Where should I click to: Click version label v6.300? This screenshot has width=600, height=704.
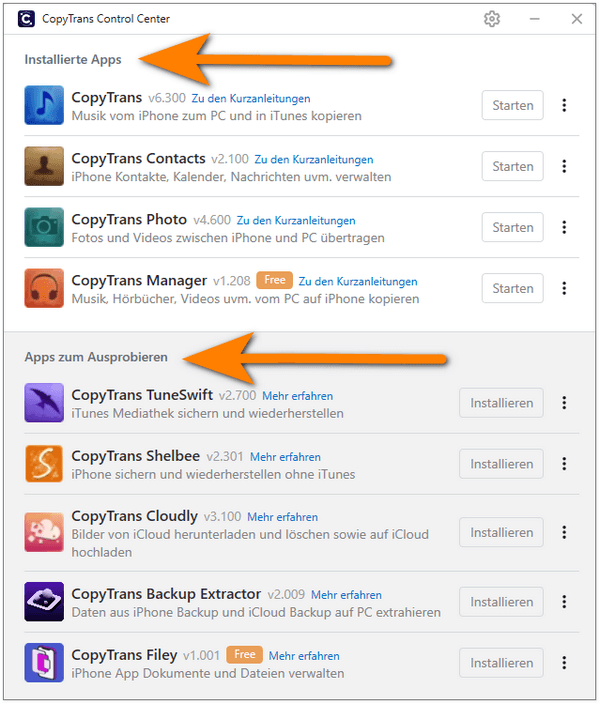click(x=167, y=98)
